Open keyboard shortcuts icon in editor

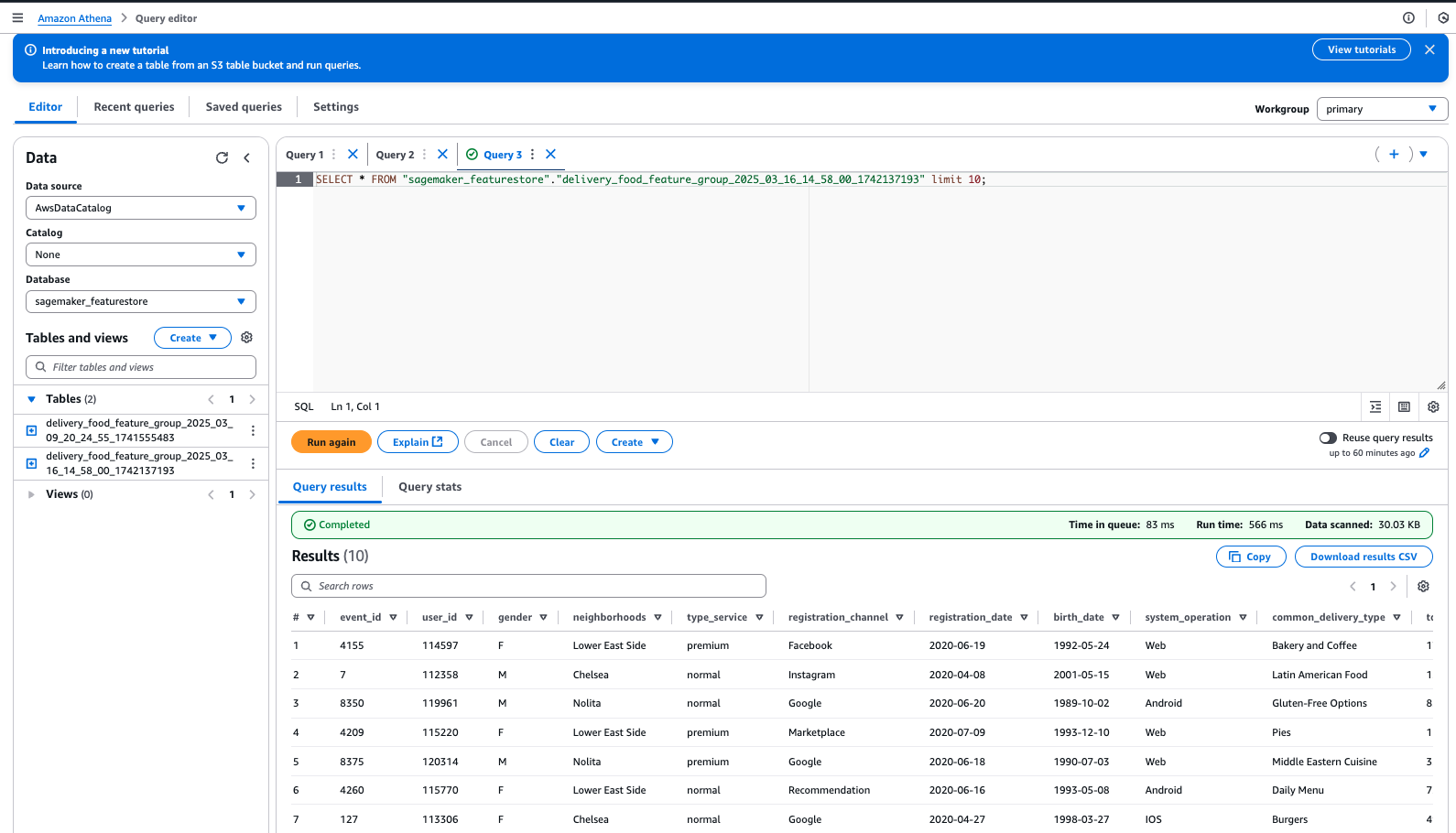1404,406
